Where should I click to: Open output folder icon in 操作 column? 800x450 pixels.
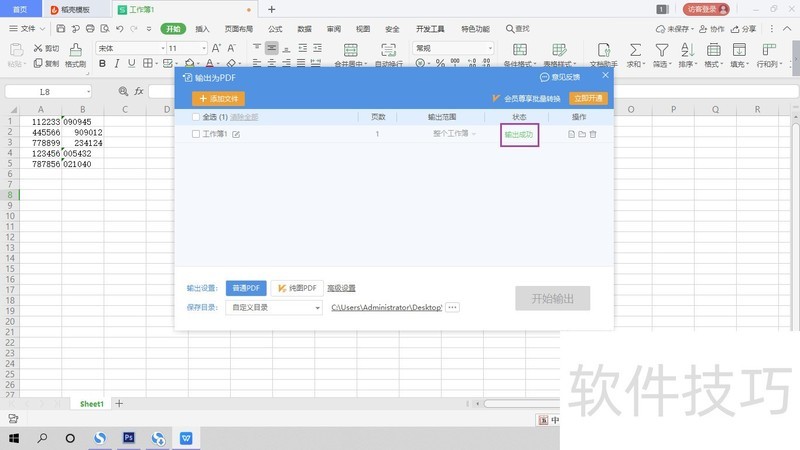582,134
